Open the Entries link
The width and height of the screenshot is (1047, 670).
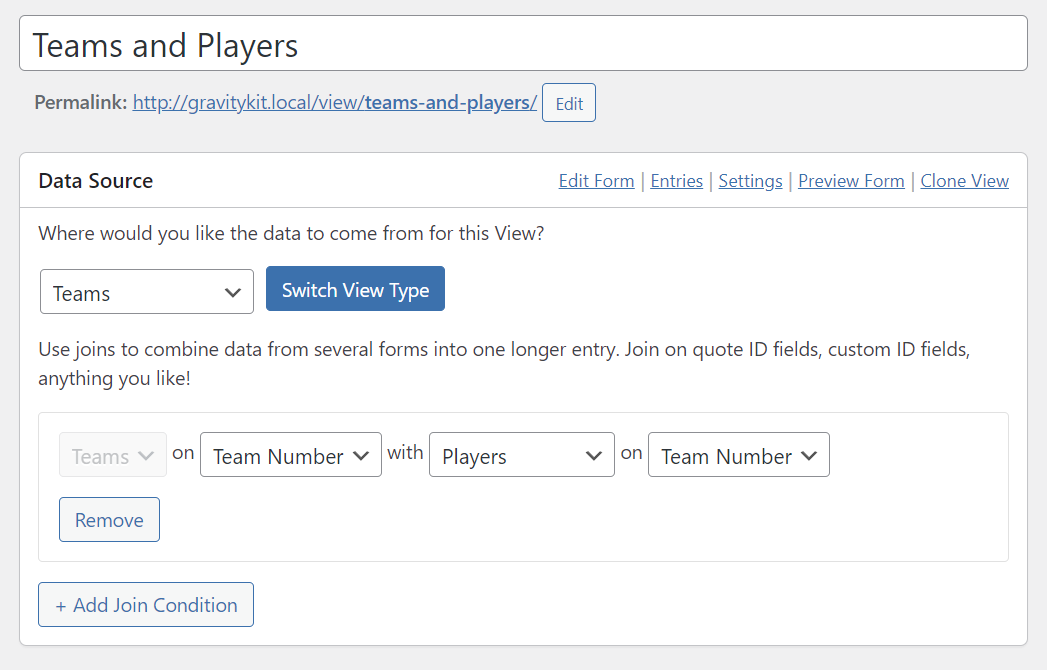(676, 181)
